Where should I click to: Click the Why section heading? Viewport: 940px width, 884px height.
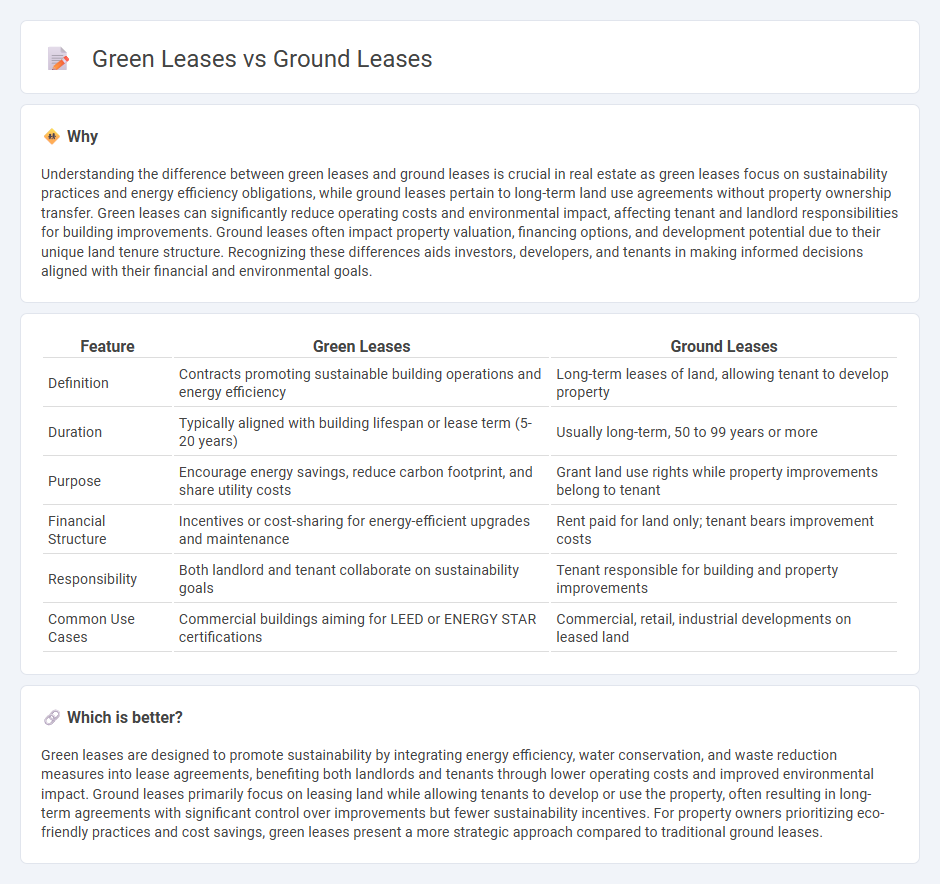pos(83,137)
